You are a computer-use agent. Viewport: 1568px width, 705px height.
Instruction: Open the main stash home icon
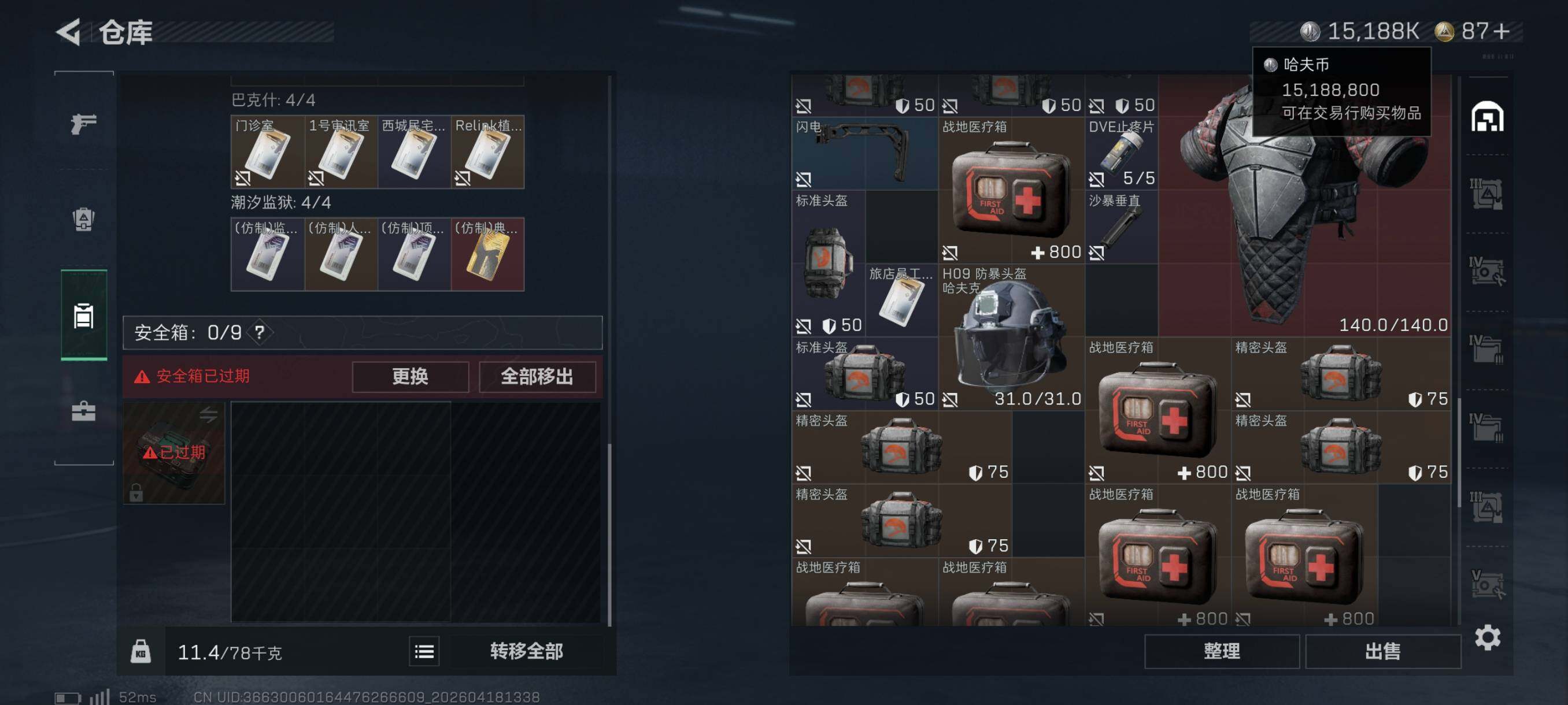tap(1487, 116)
